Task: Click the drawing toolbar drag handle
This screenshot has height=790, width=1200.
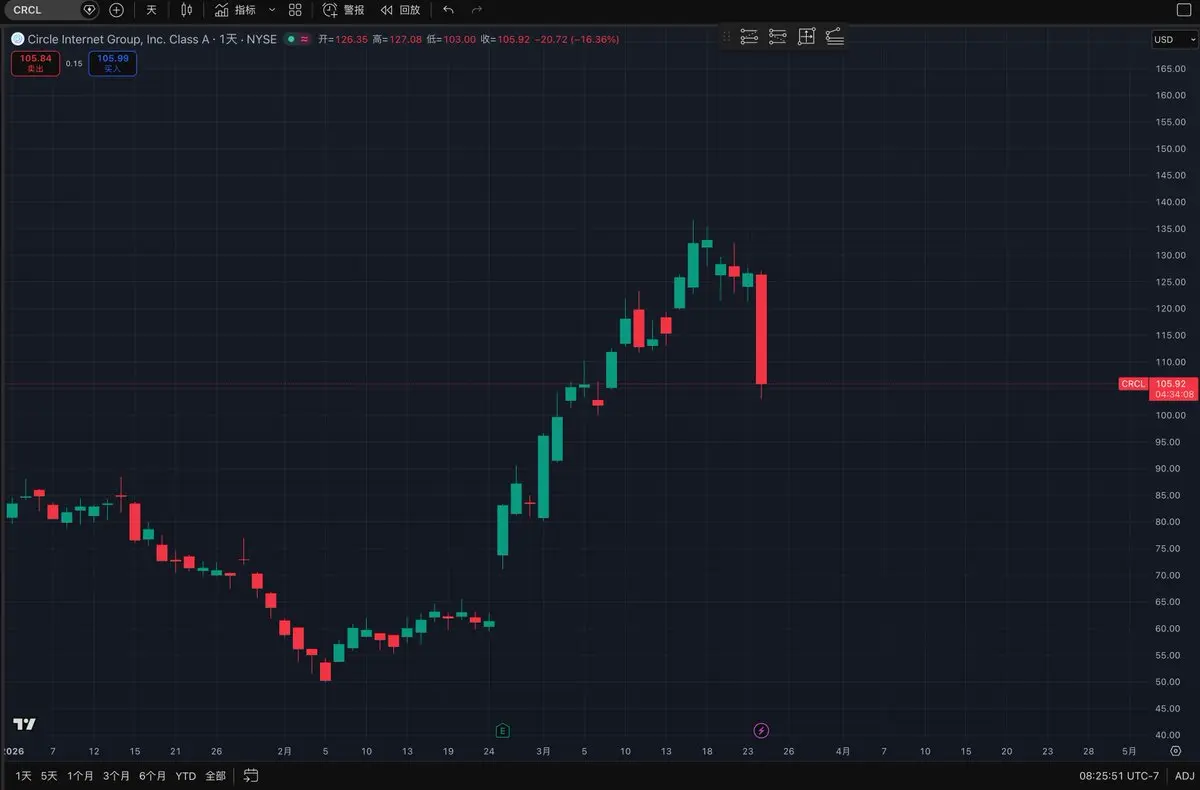Action: [727, 37]
